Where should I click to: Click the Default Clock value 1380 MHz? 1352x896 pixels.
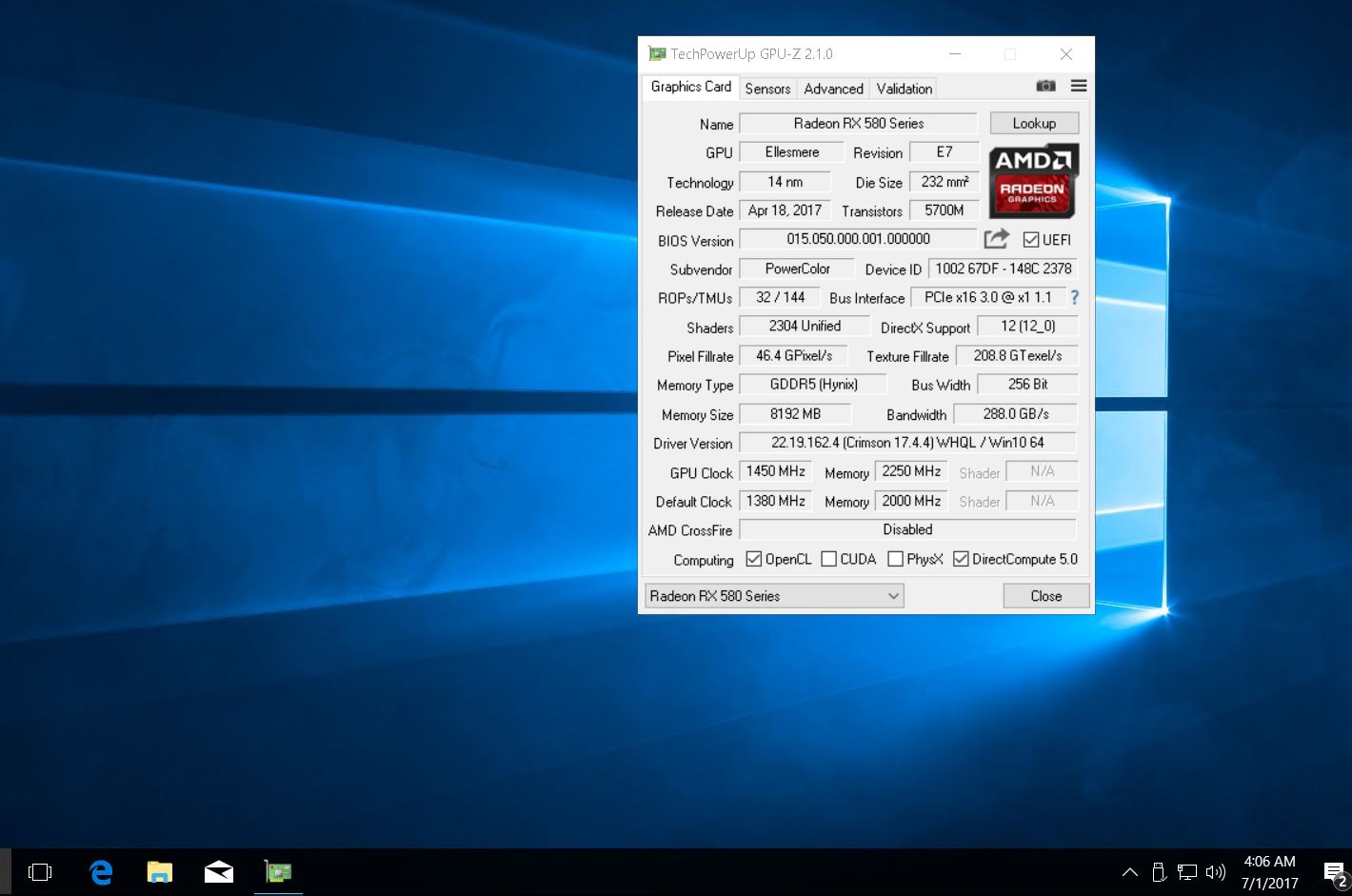click(775, 501)
